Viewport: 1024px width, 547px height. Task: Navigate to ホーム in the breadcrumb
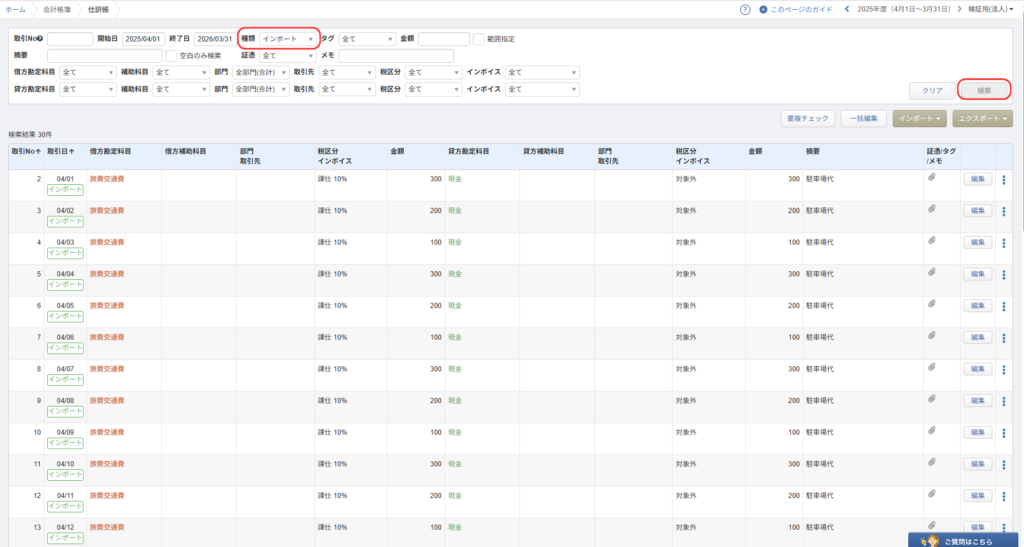[x=15, y=9]
